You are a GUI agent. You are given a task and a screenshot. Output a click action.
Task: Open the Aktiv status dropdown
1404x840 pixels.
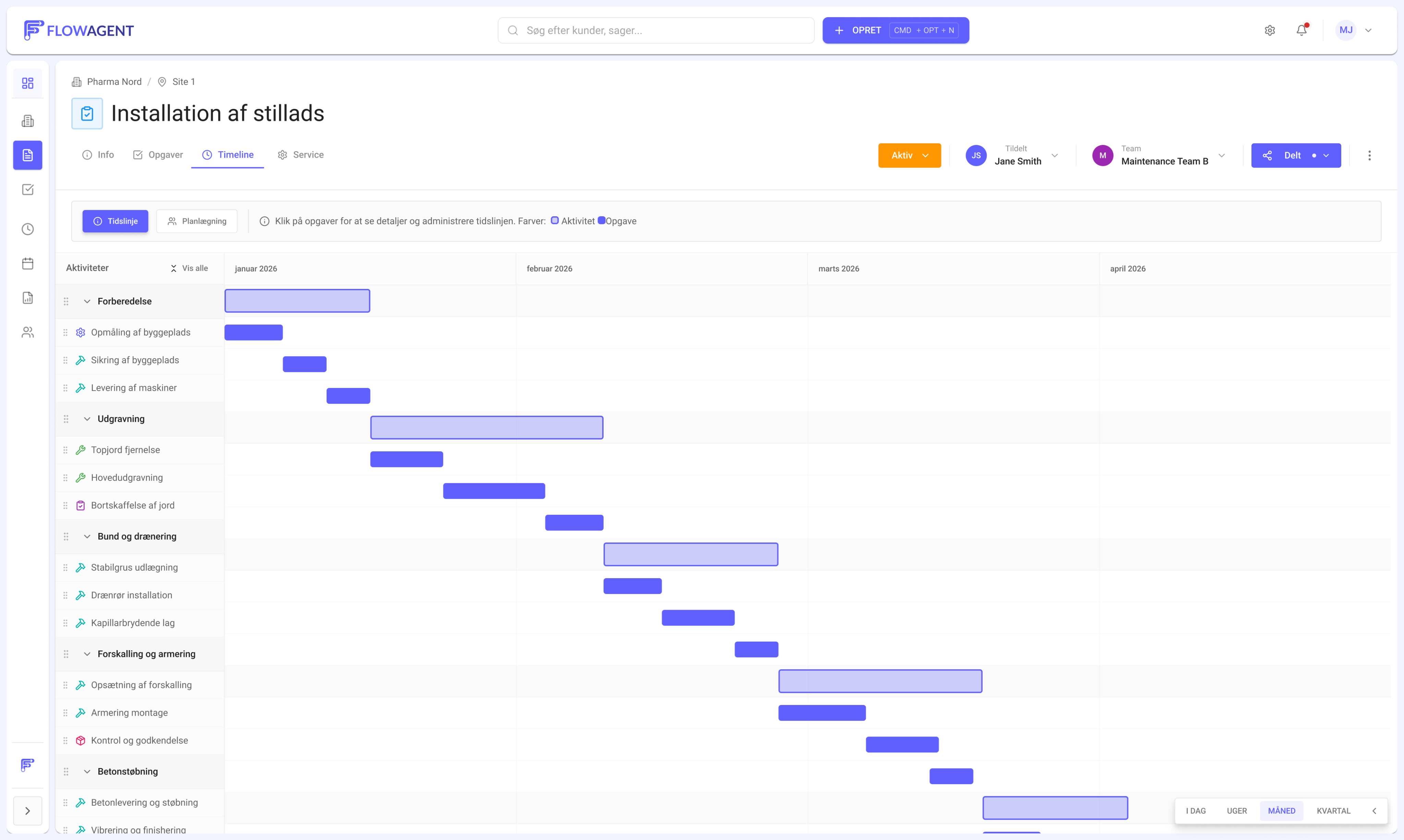[x=909, y=155]
